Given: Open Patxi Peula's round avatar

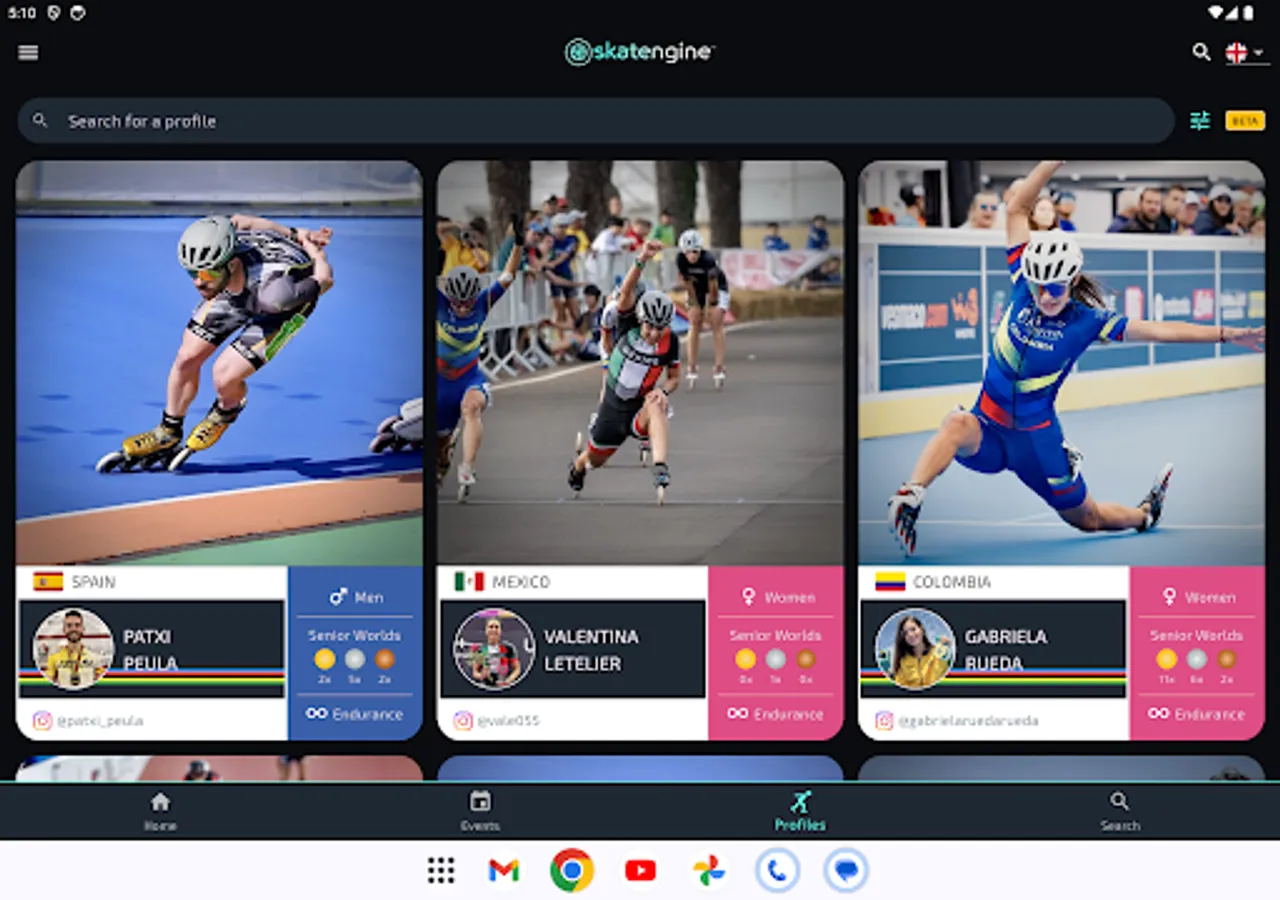Looking at the screenshot, I should [x=73, y=649].
